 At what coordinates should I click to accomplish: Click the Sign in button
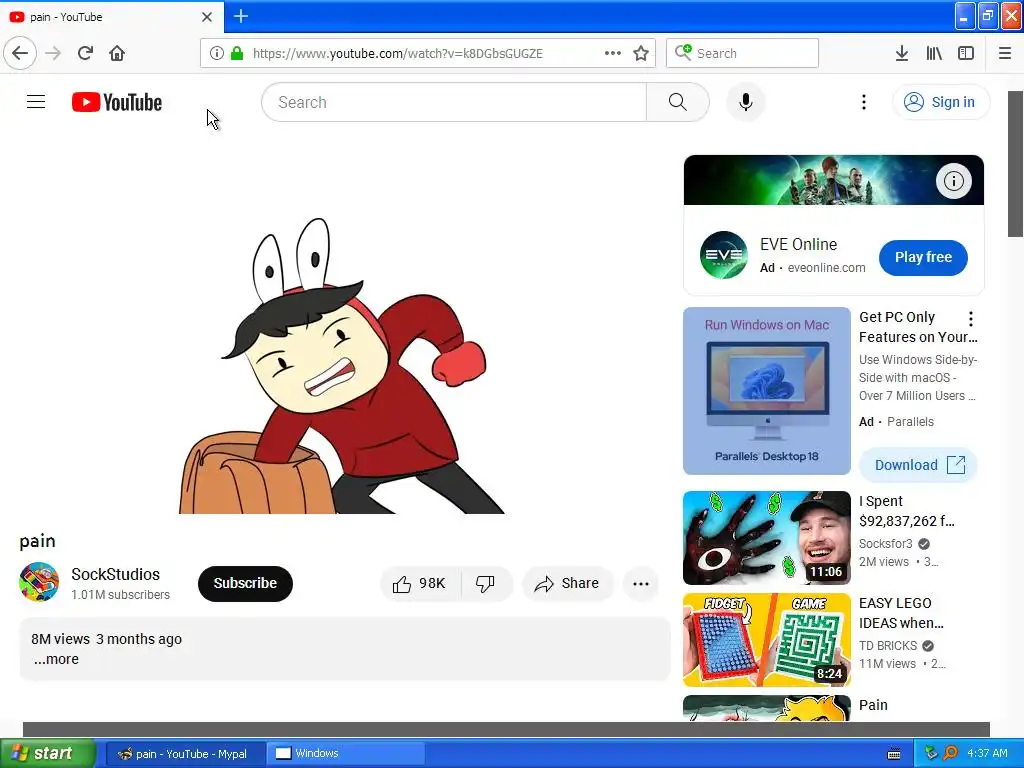tap(940, 102)
